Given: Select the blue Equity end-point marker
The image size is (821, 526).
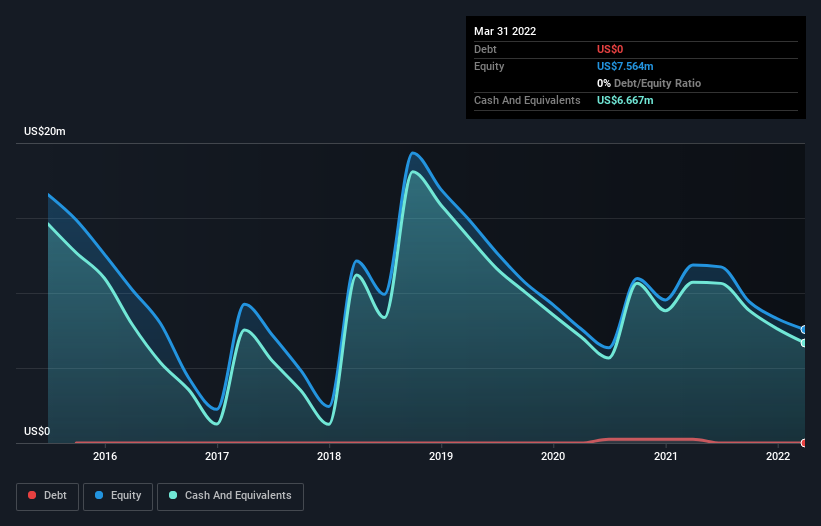Looking at the screenshot, I should pos(804,330).
